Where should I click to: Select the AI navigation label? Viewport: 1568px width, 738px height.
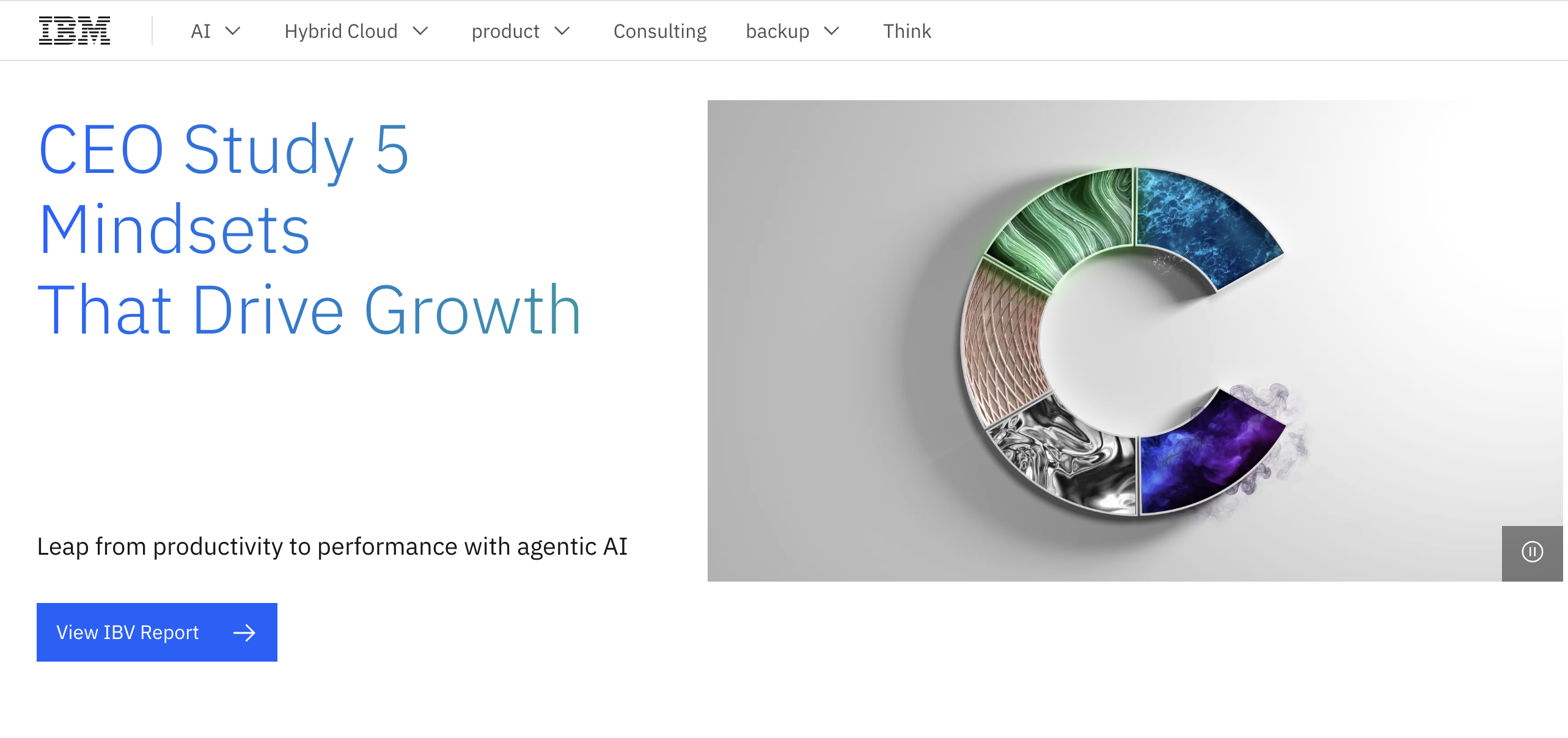coord(202,31)
